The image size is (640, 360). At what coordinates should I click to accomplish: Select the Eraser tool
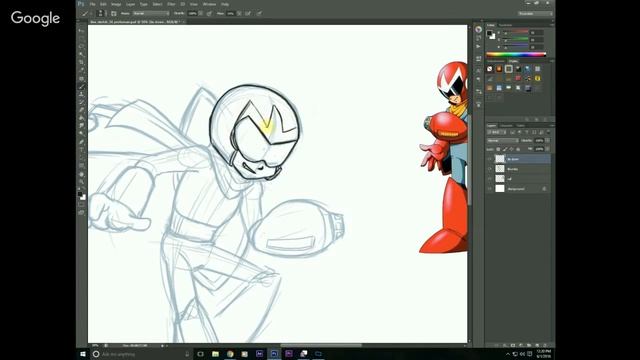click(82, 110)
